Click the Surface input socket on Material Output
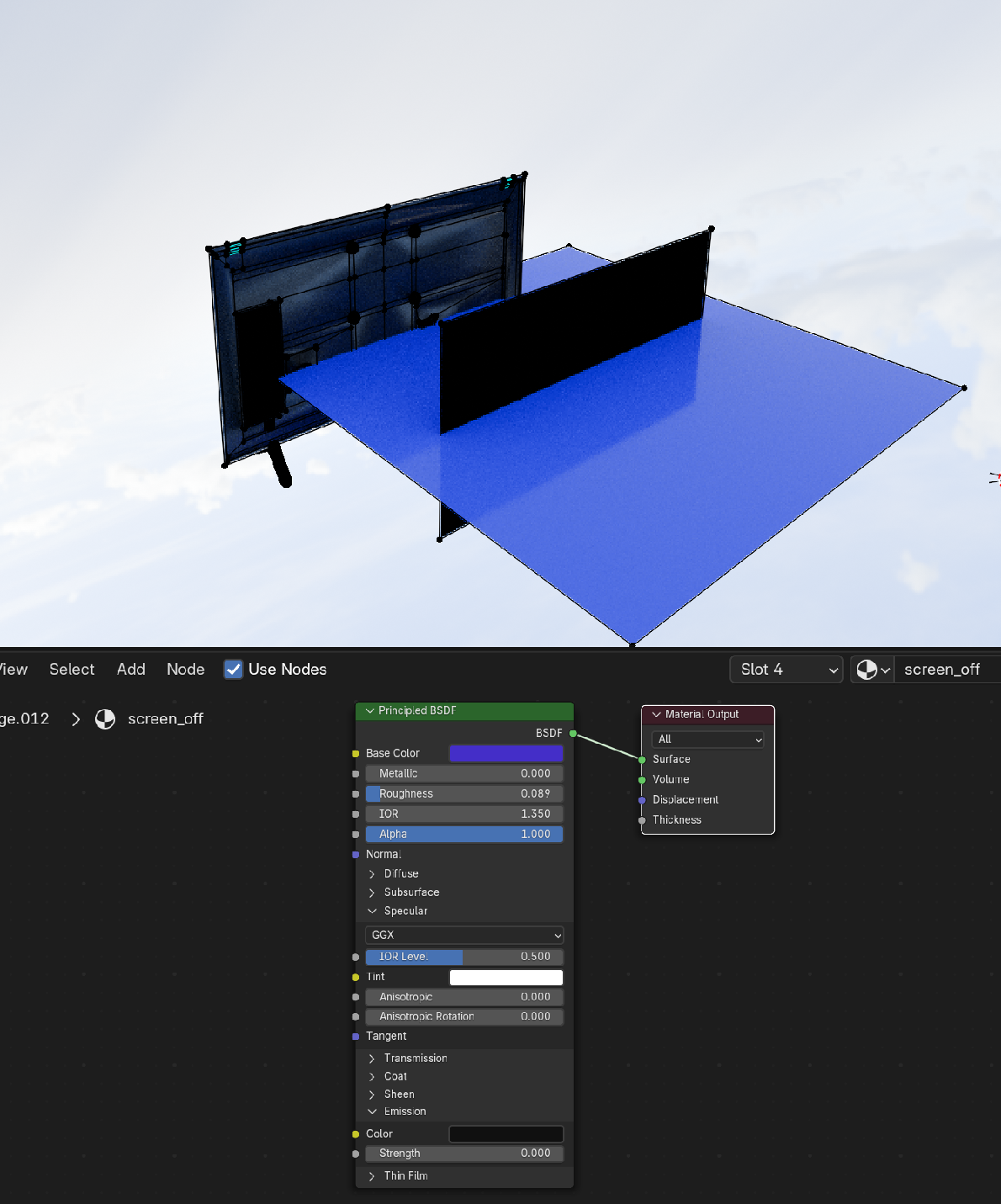The height and width of the screenshot is (1204, 1001). (642, 759)
